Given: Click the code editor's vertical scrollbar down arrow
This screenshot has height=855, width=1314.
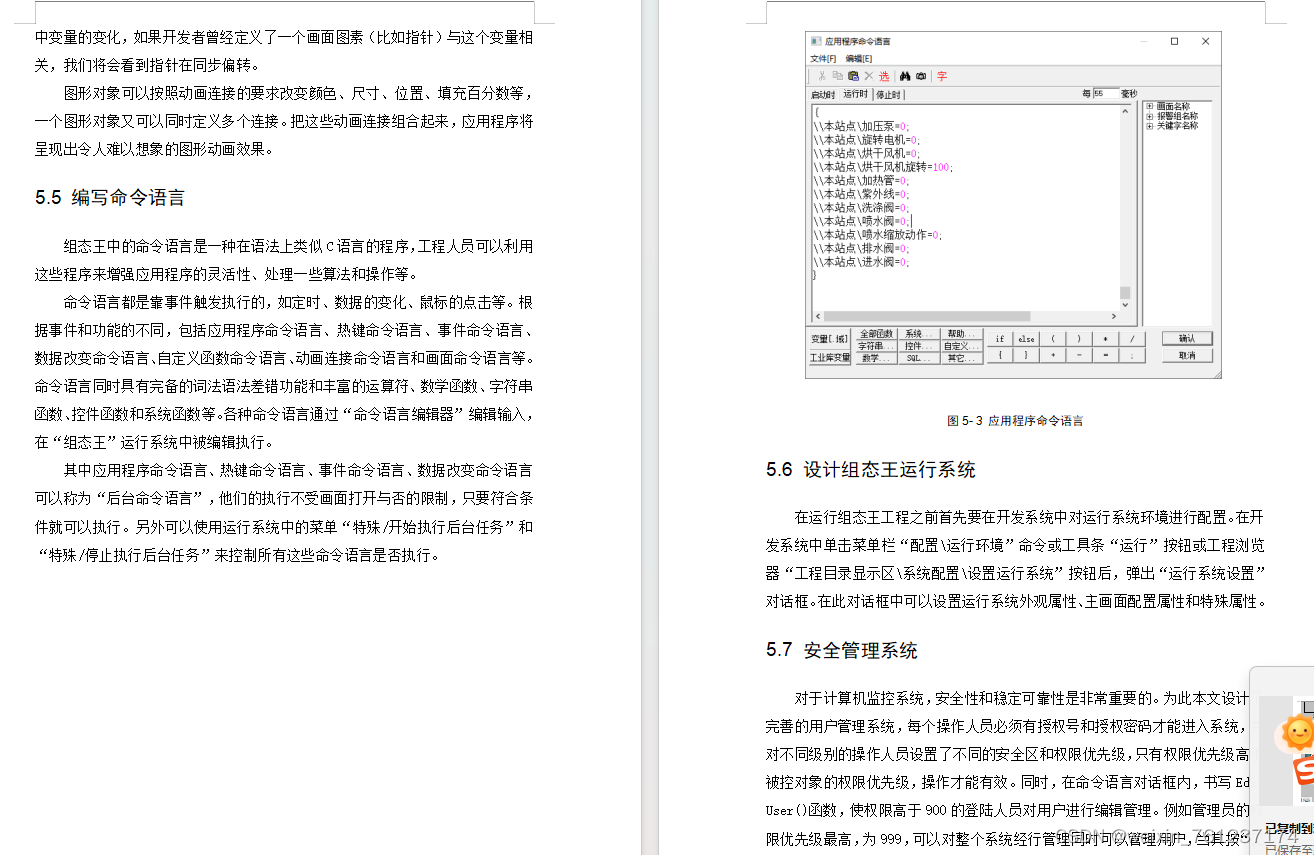Looking at the screenshot, I should pos(1124,305).
